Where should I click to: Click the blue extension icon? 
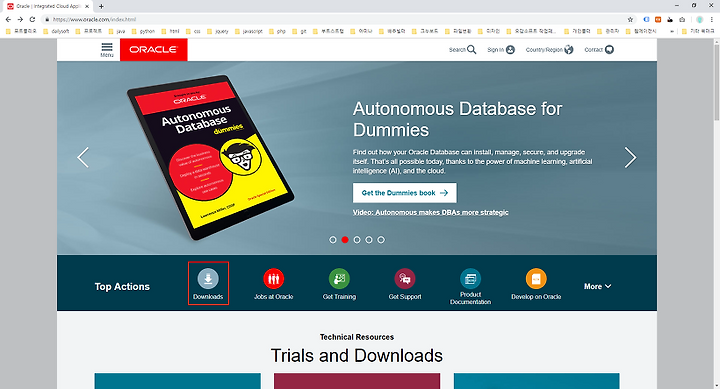[646, 19]
